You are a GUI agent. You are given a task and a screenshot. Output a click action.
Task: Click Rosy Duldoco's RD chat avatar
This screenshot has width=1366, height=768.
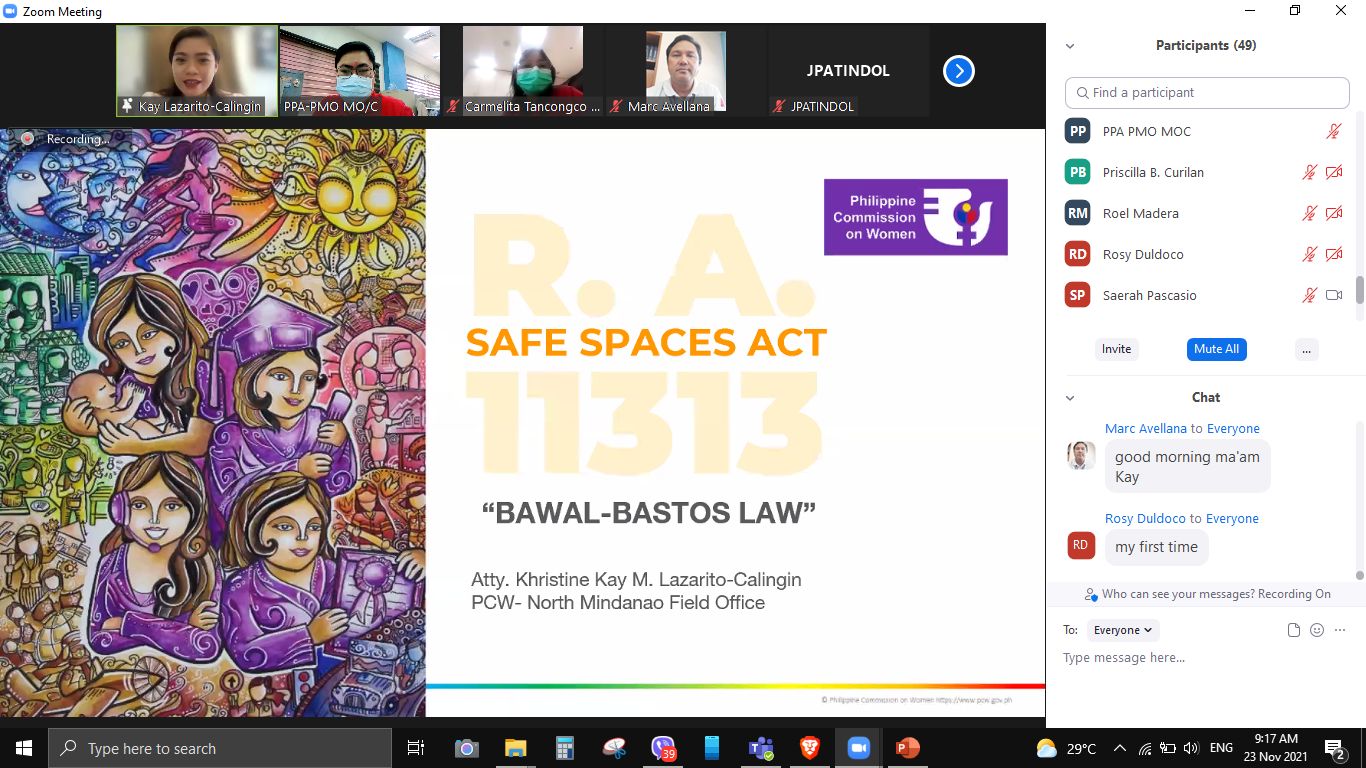[1080, 545]
